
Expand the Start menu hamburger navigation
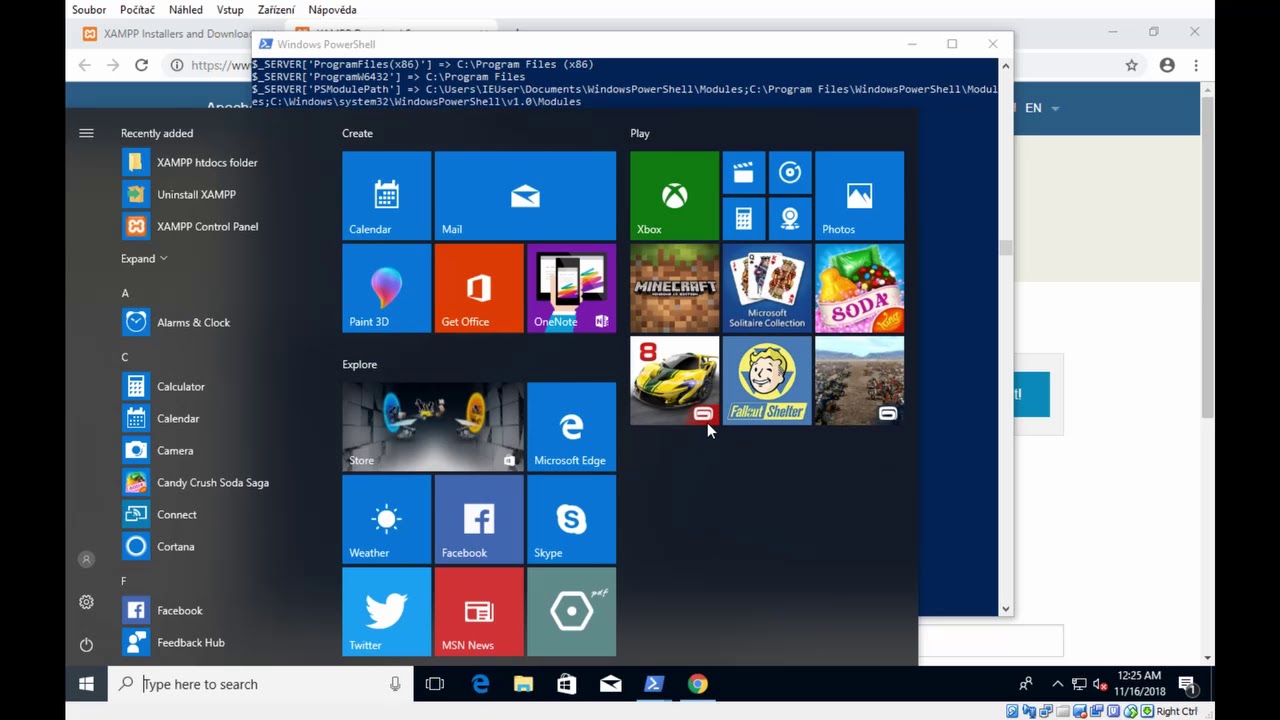coord(86,133)
